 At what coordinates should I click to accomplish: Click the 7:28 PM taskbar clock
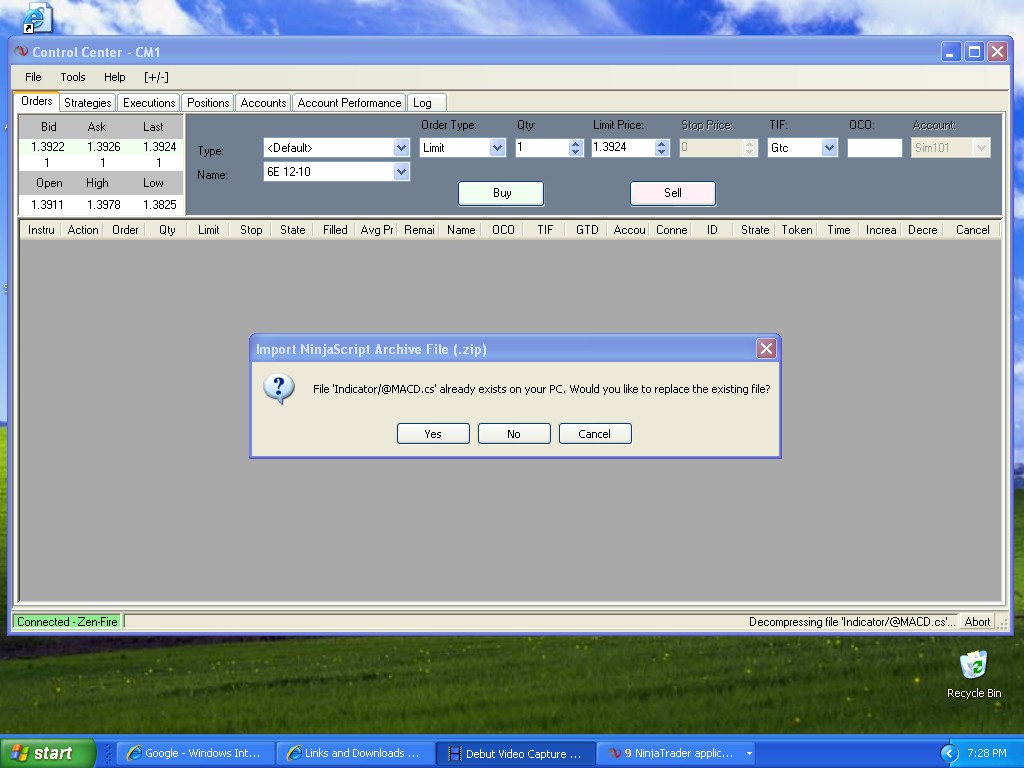987,753
